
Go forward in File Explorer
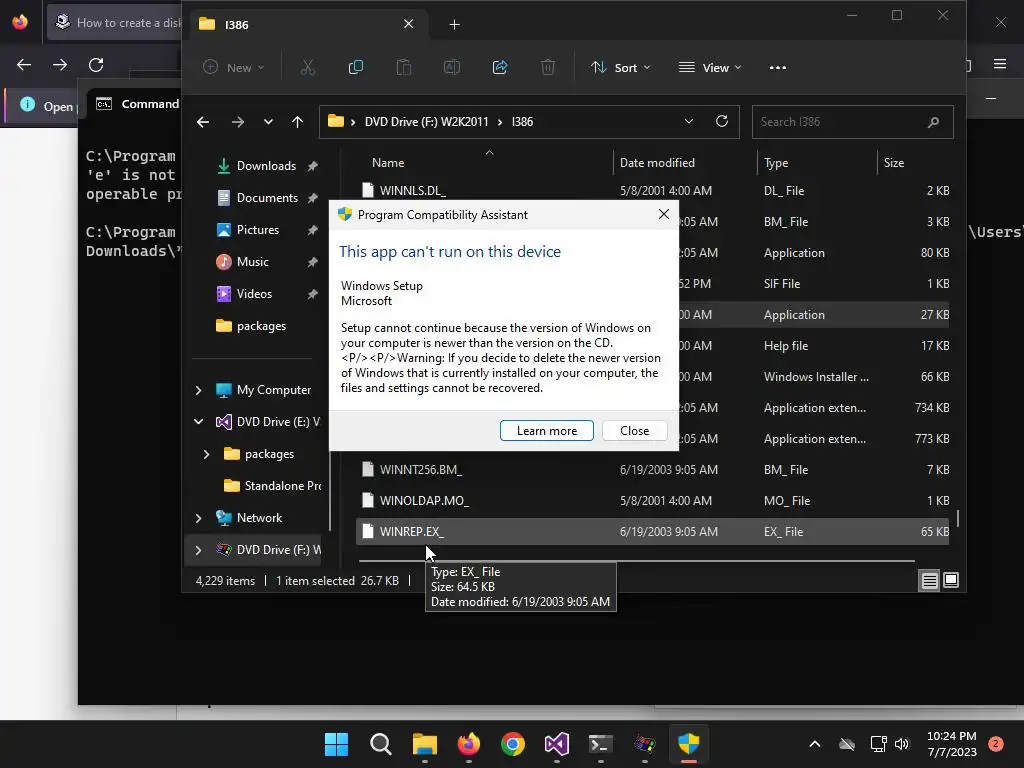pos(238,122)
